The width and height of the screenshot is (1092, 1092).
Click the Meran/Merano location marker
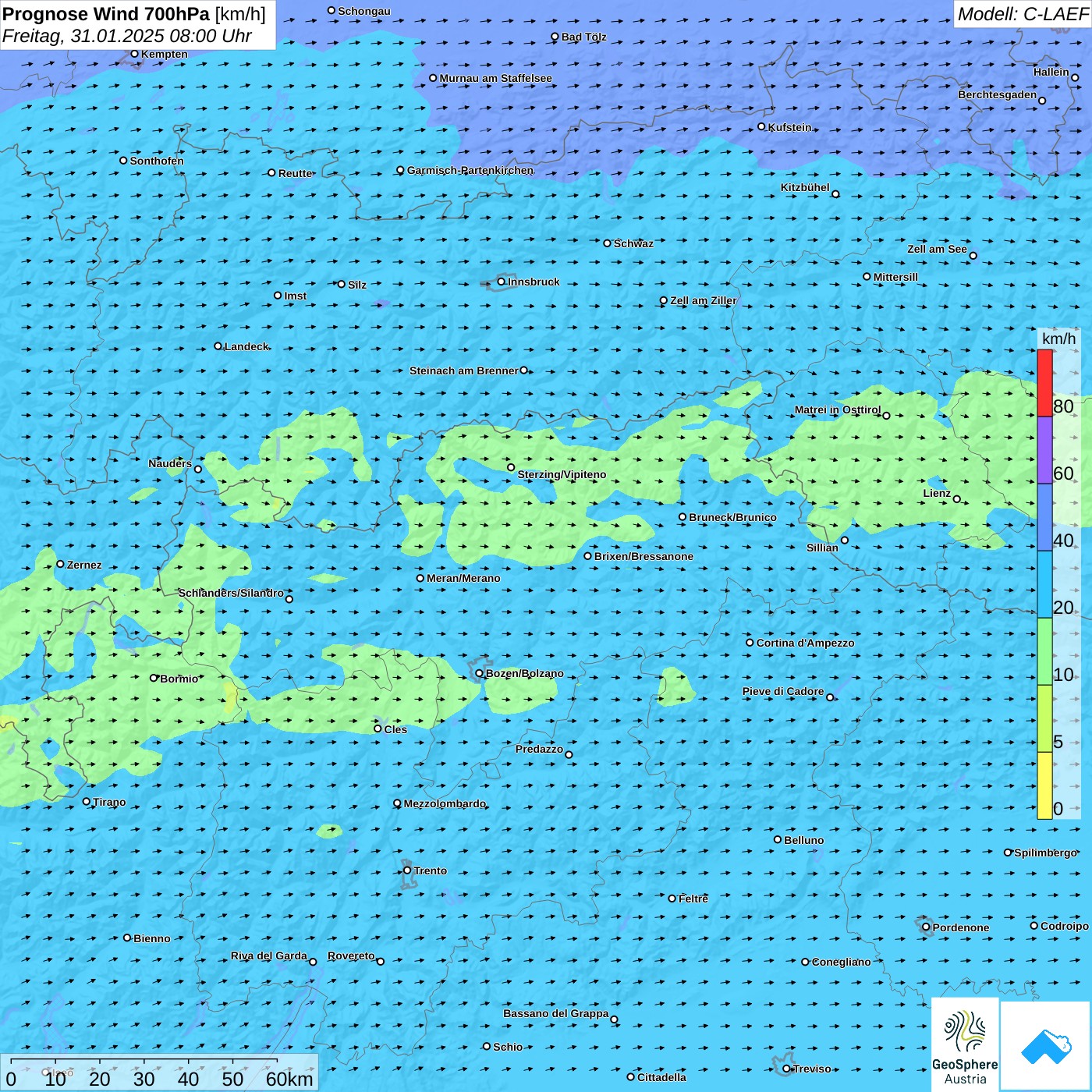420,578
